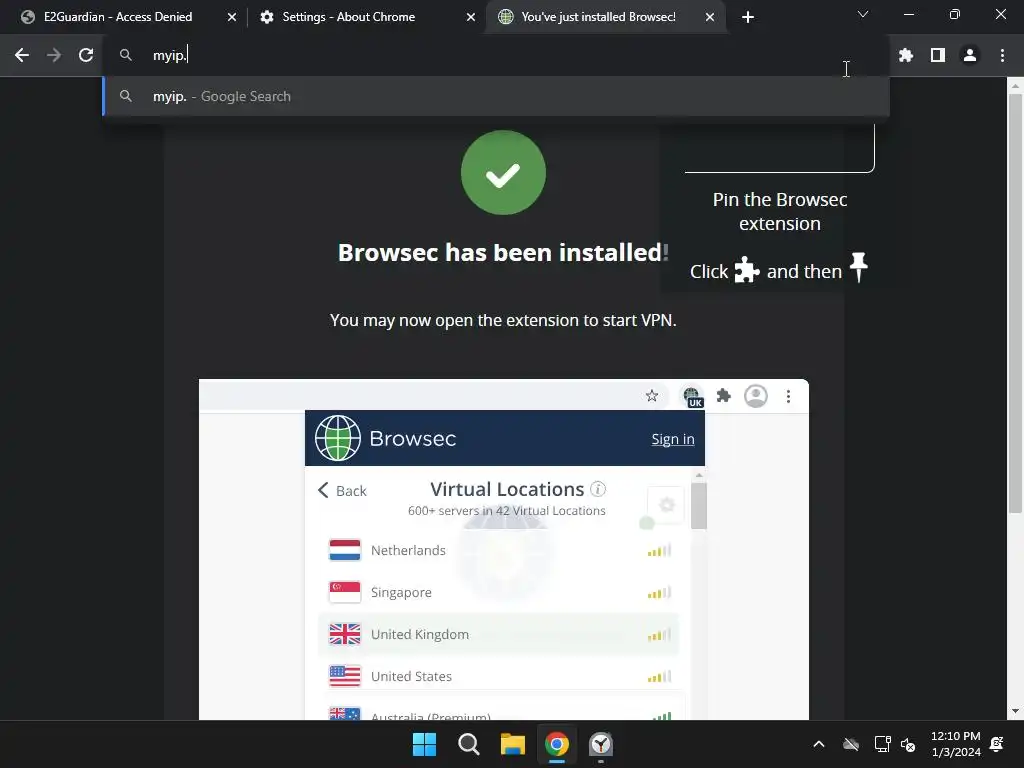Select the United Kingdom location
The height and width of the screenshot is (768, 1024).
tap(498, 634)
